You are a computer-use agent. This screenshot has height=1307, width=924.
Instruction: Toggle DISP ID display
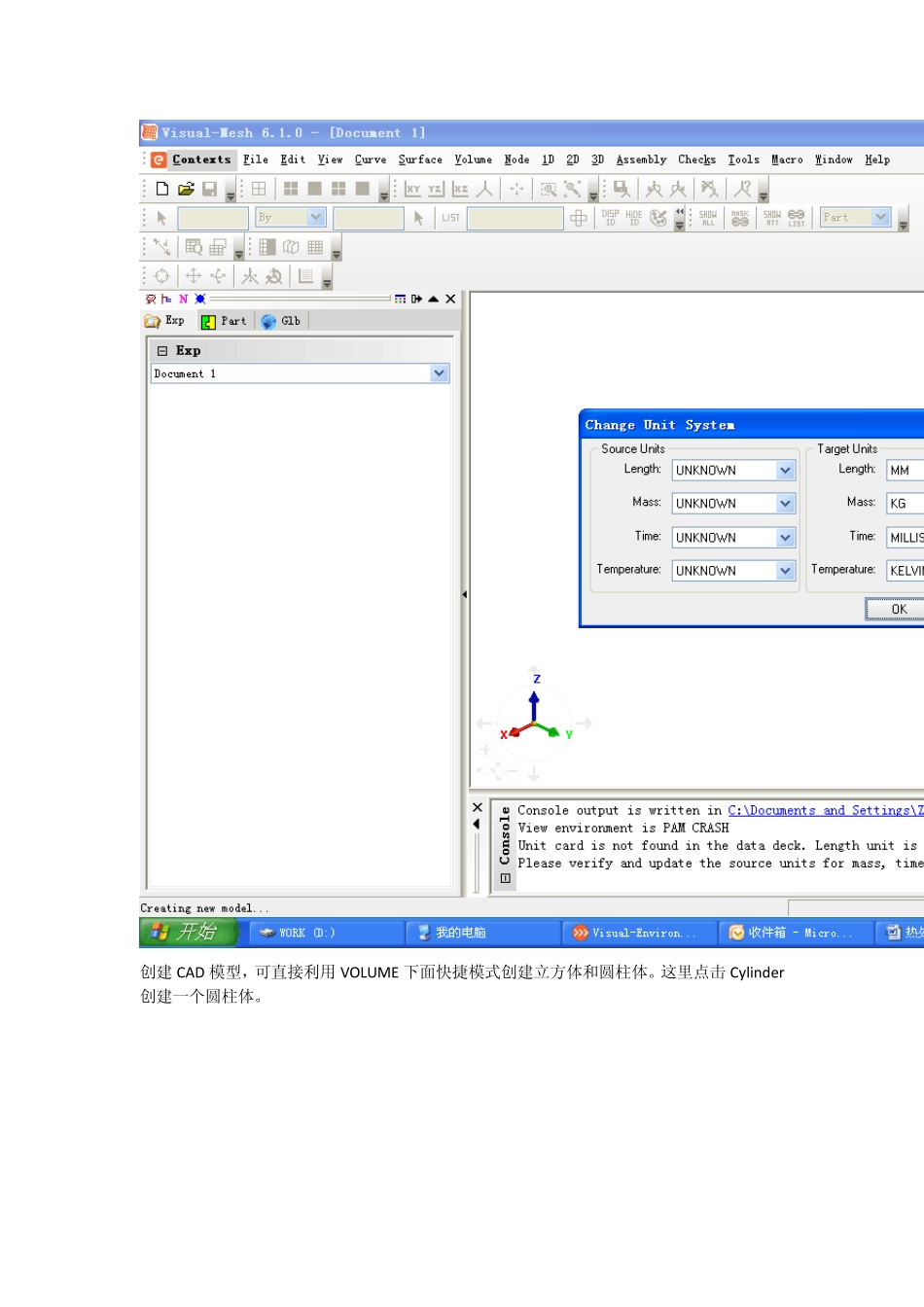(610, 218)
